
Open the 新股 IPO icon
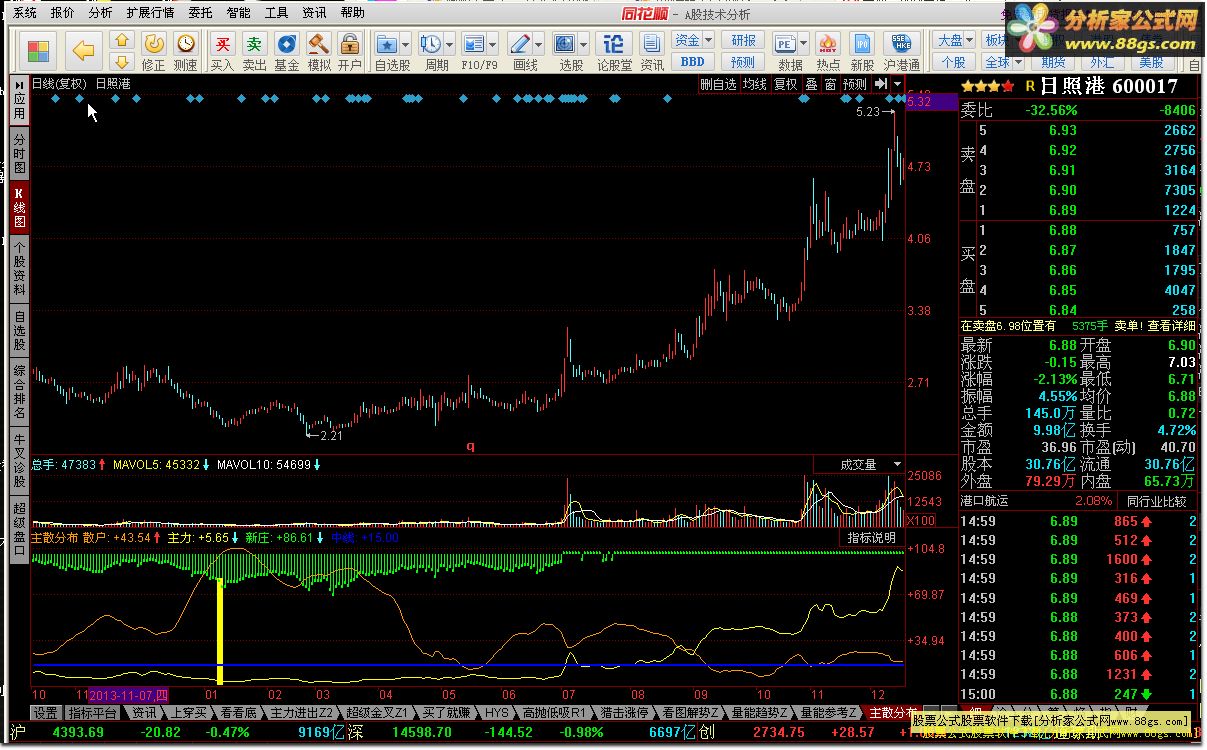[x=861, y=51]
